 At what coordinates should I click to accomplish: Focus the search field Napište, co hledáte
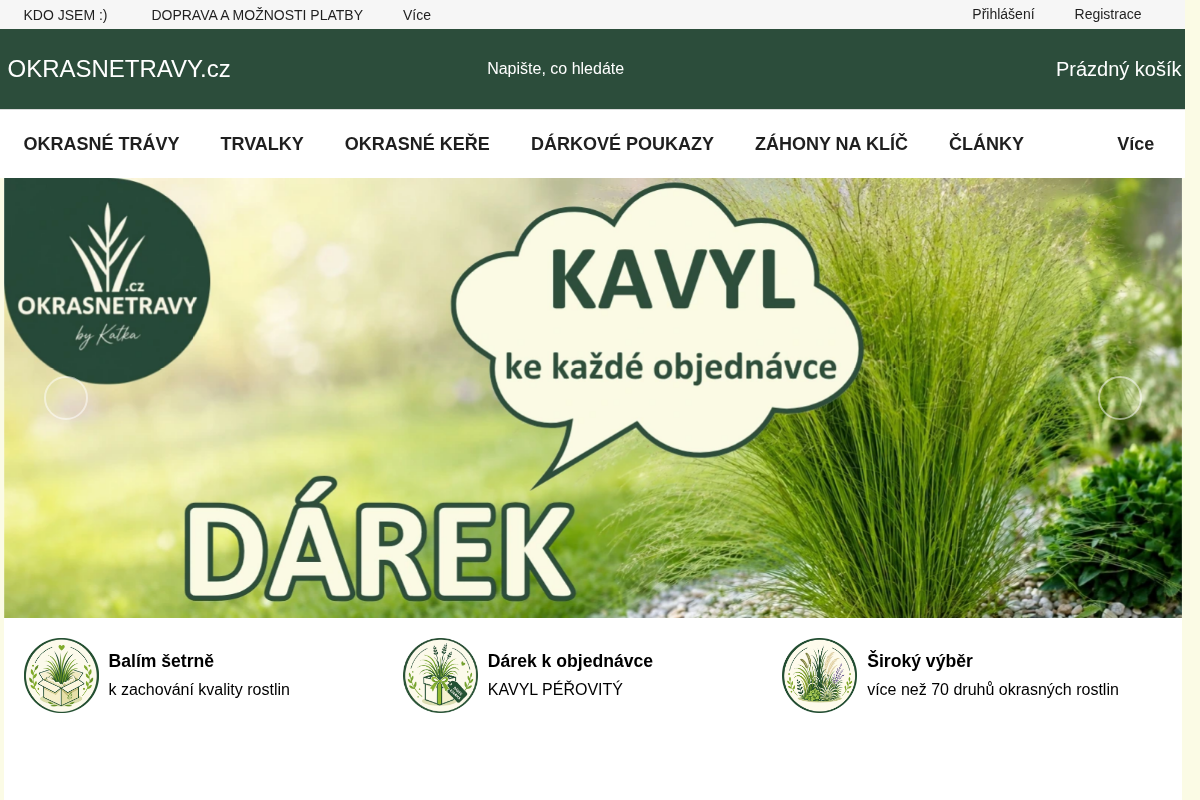pyautogui.click(x=555, y=69)
